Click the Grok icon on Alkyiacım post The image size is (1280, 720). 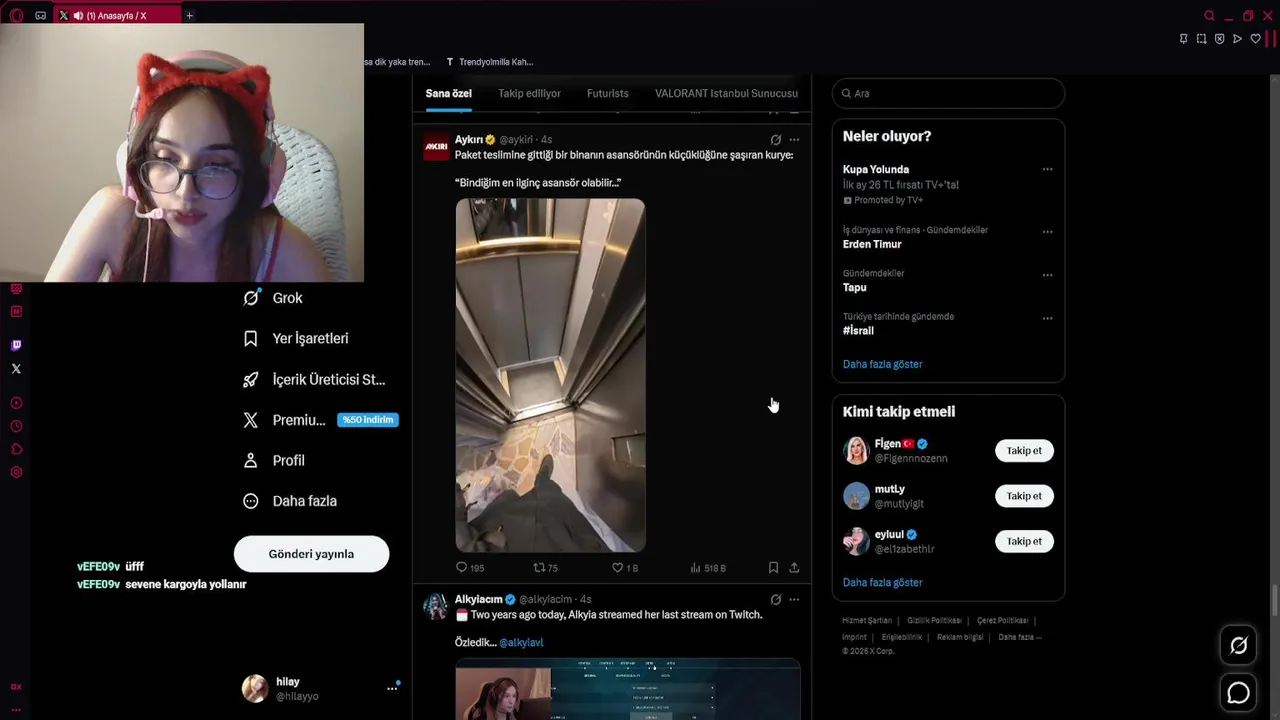775,600
